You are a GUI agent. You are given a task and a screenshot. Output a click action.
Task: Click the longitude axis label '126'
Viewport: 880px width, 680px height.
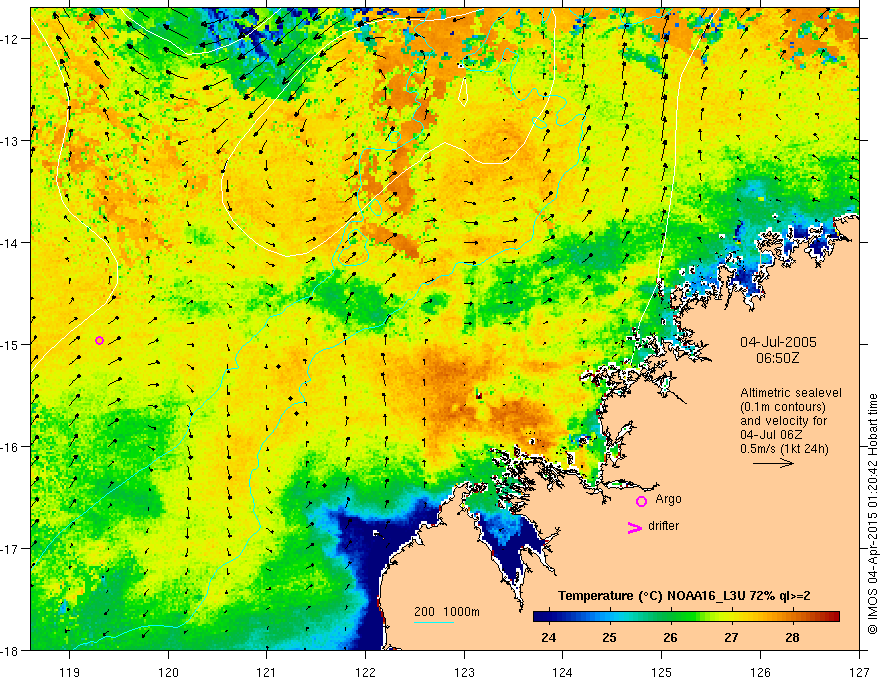pyautogui.click(x=760, y=672)
